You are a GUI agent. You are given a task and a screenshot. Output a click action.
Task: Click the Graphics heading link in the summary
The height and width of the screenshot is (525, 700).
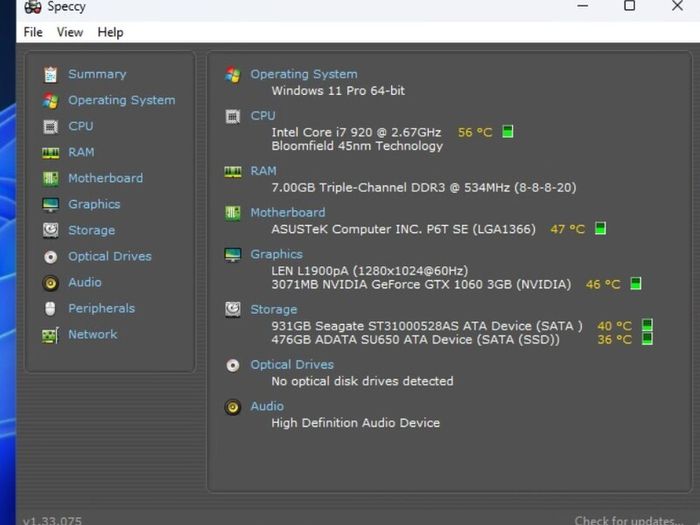click(276, 254)
